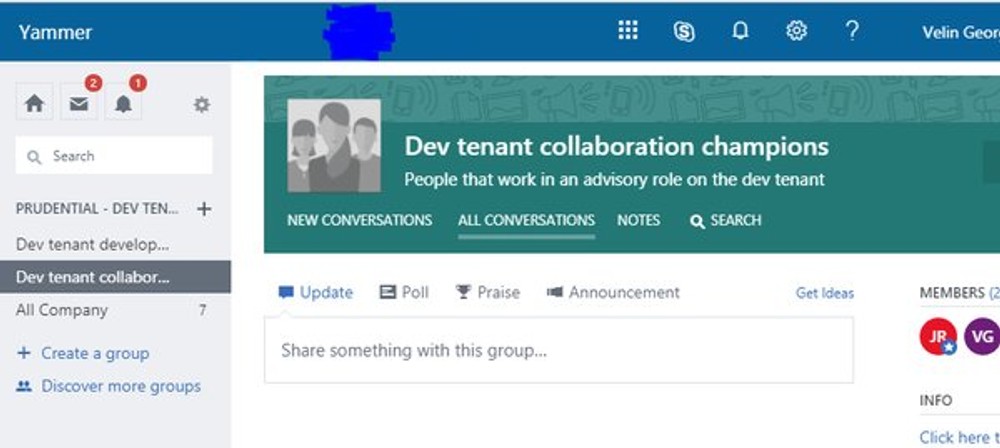Image resolution: width=1000 pixels, height=448 pixels.
Task: Open the help question mark
Action: pos(851,30)
